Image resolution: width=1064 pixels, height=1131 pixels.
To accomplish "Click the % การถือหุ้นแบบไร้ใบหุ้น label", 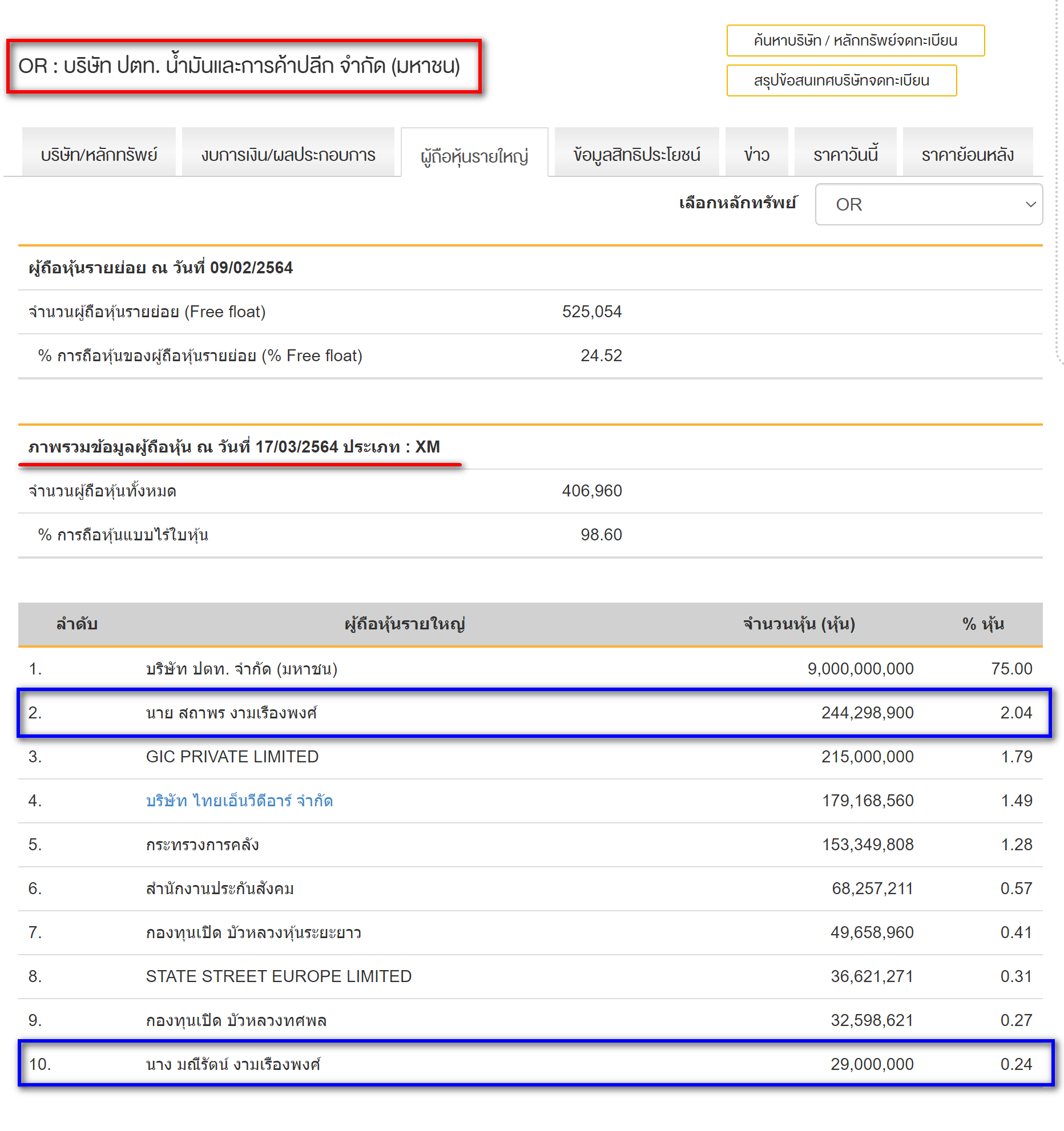I will (x=123, y=535).
